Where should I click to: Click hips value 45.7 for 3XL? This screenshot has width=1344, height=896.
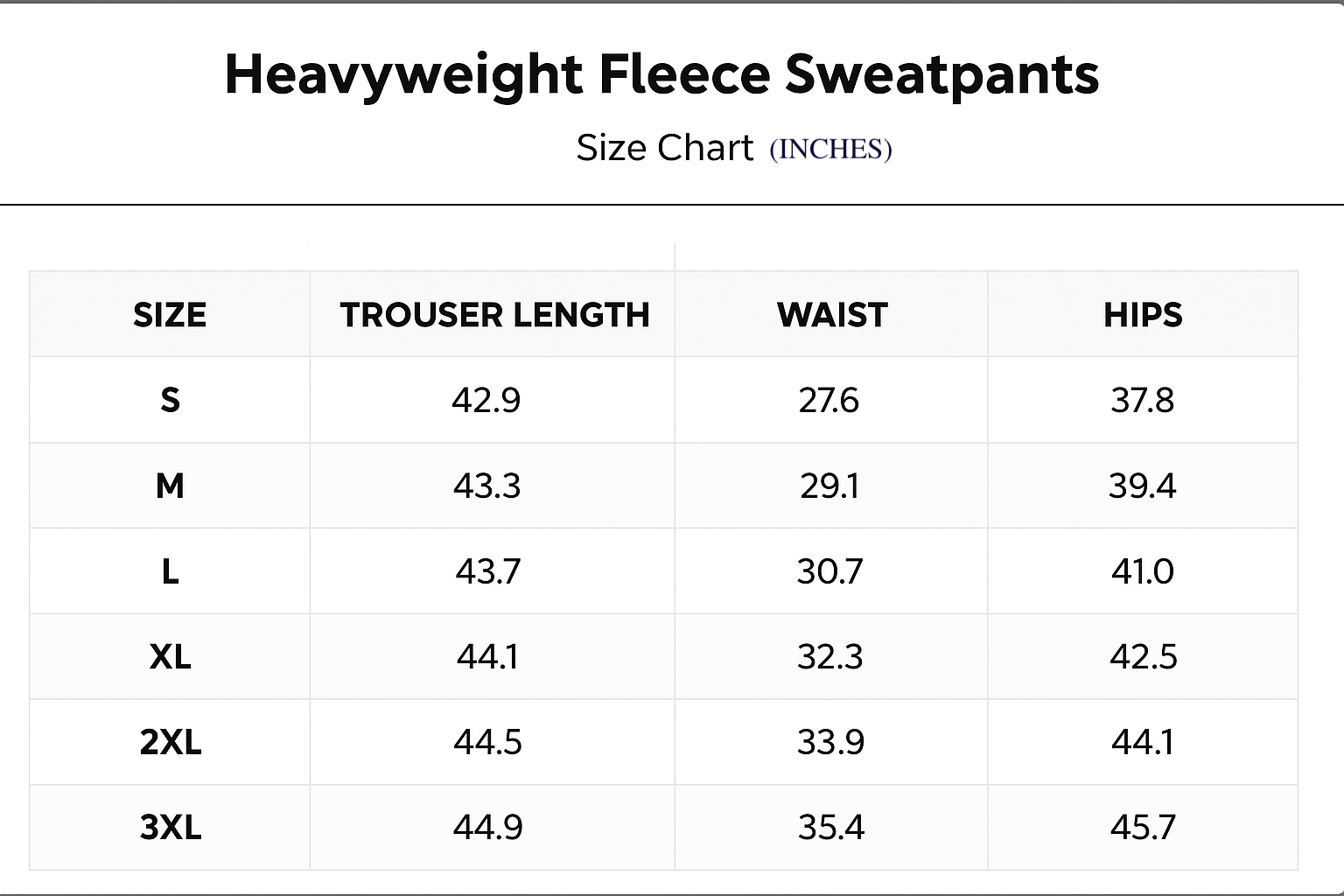coord(1143,827)
